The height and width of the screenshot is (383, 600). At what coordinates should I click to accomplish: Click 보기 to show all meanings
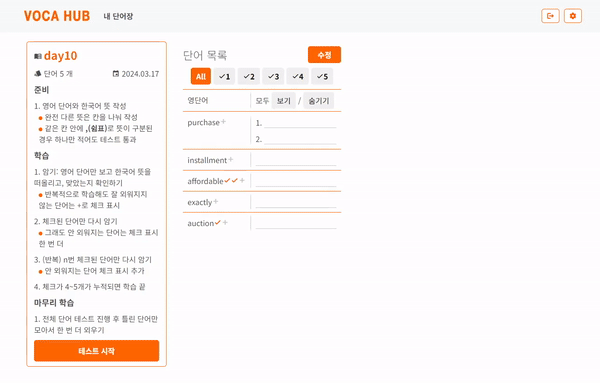pos(284,101)
